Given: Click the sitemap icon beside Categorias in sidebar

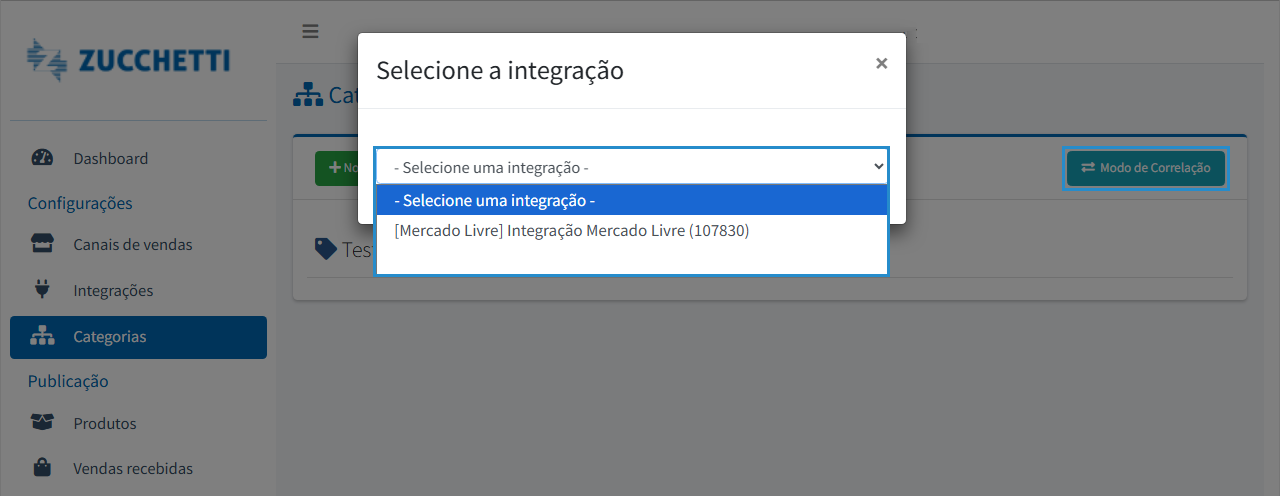Looking at the screenshot, I should click(x=42, y=337).
